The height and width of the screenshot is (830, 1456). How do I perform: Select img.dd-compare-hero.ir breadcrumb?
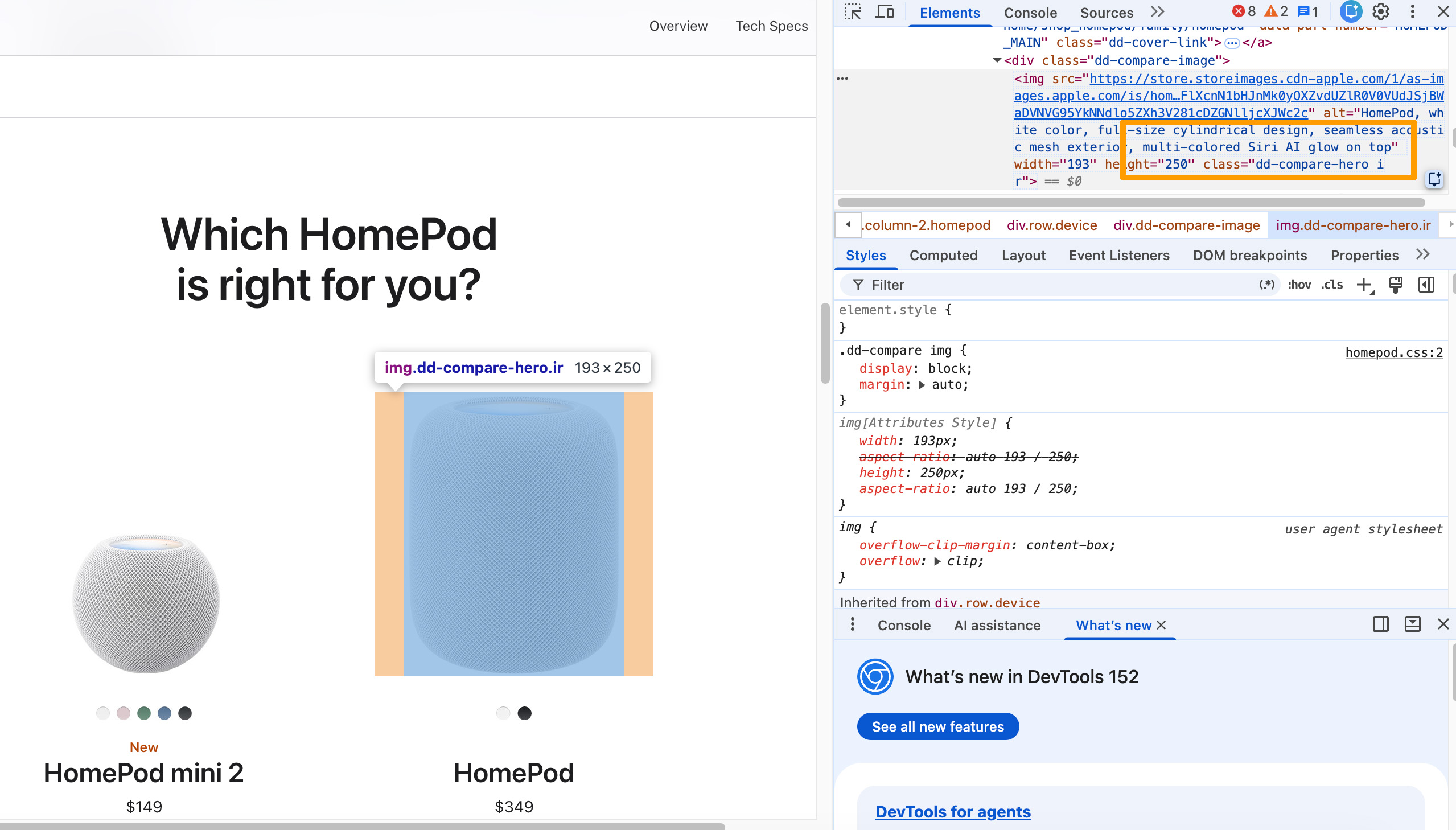tap(1353, 225)
